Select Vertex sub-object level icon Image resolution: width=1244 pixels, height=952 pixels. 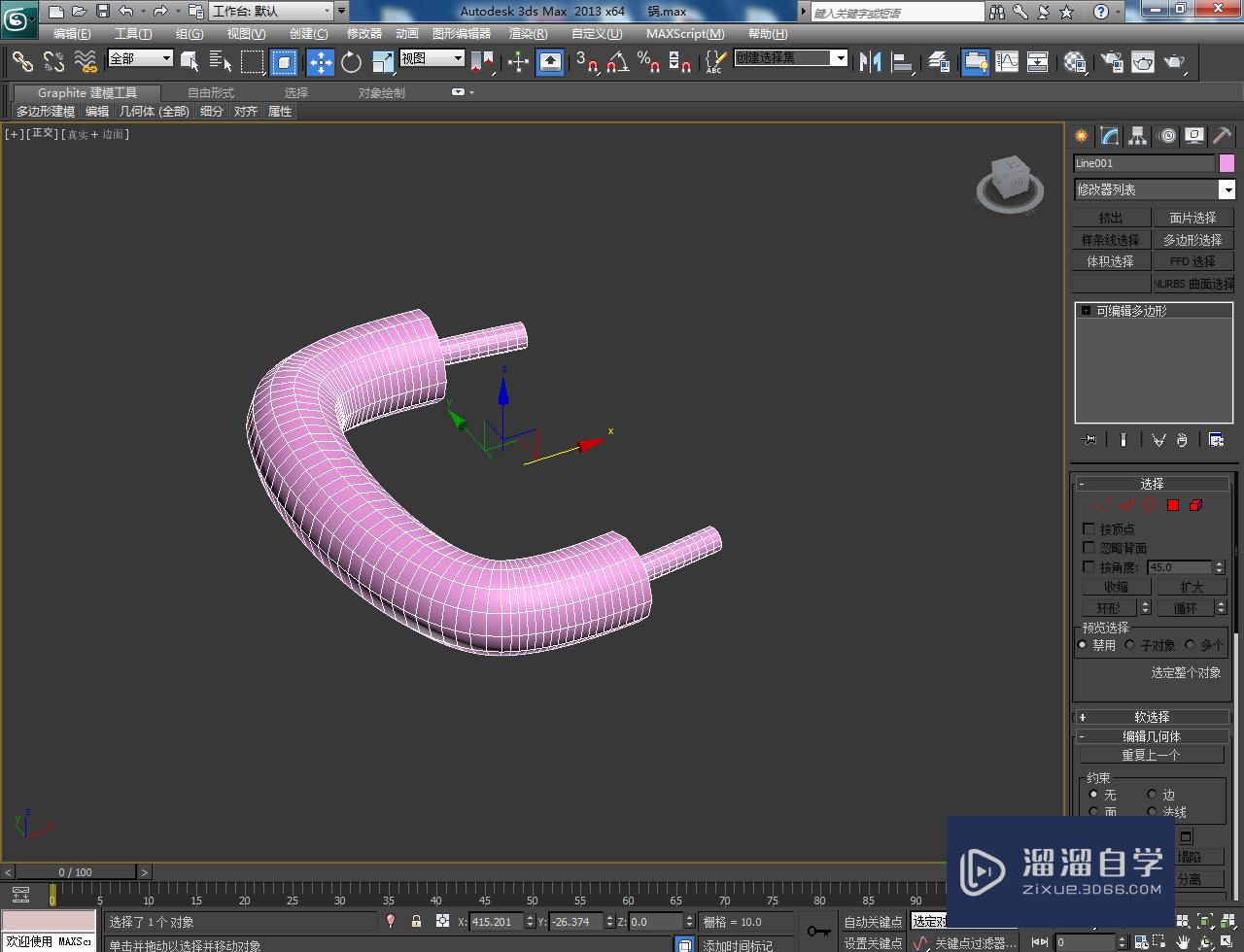pyautogui.click(x=1102, y=505)
